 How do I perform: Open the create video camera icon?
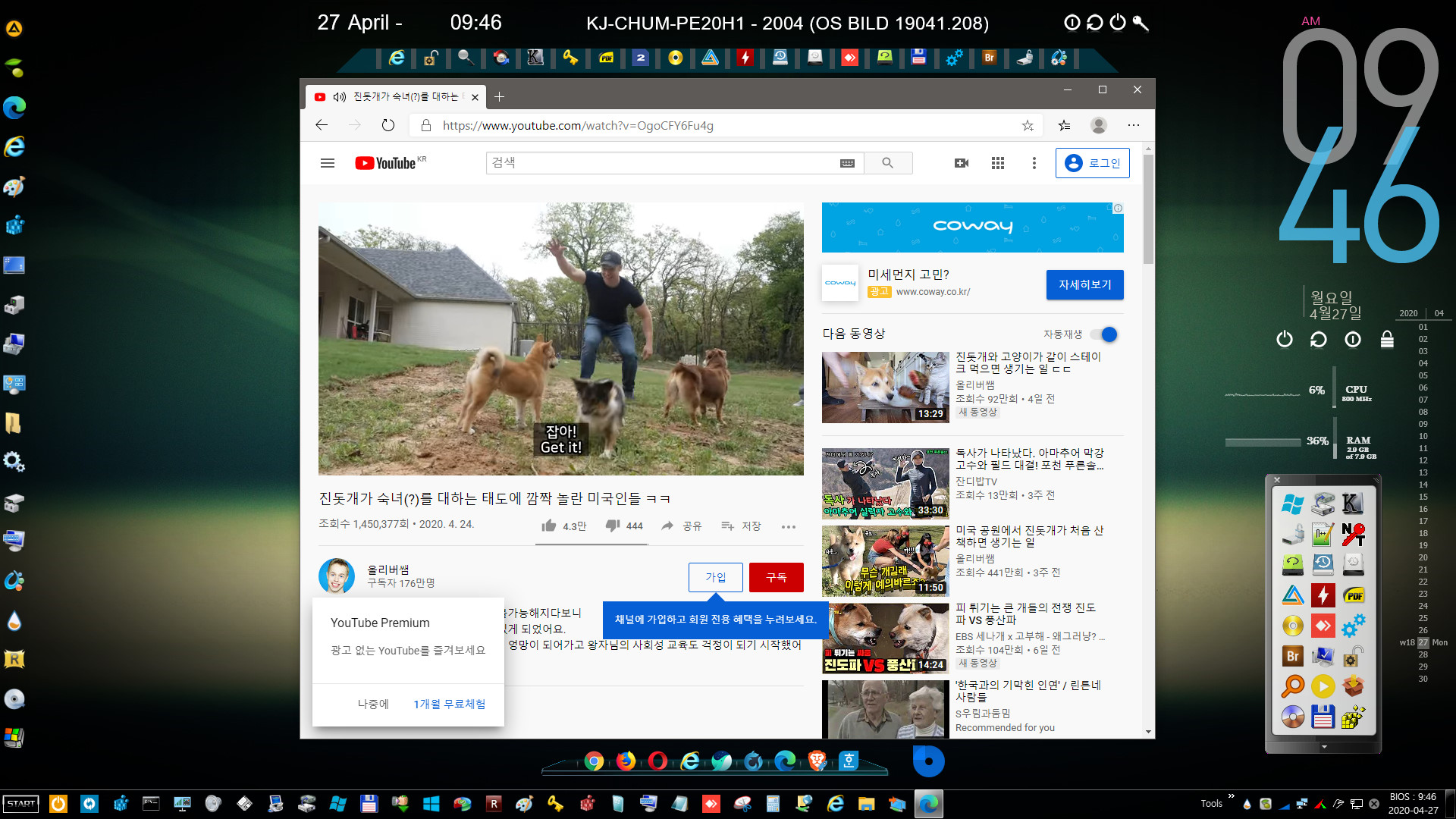tap(962, 163)
